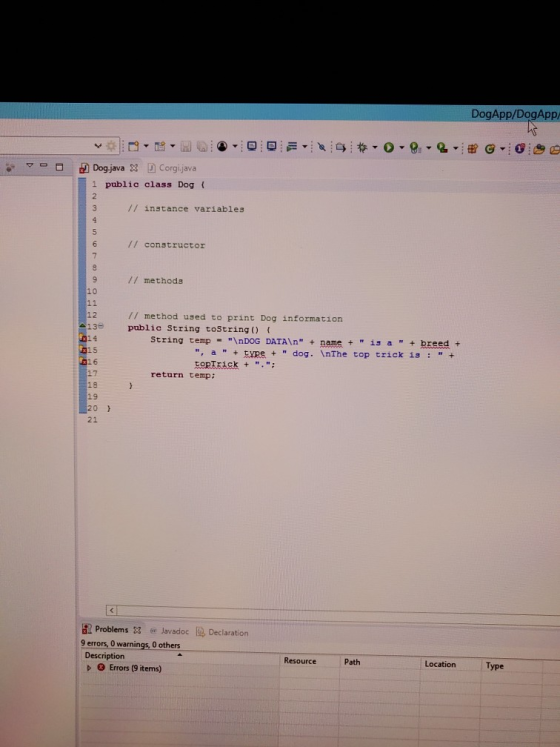
Task: Open the Coverage dropdown arrow
Action: pyautogui.click(x=428, y=148)
